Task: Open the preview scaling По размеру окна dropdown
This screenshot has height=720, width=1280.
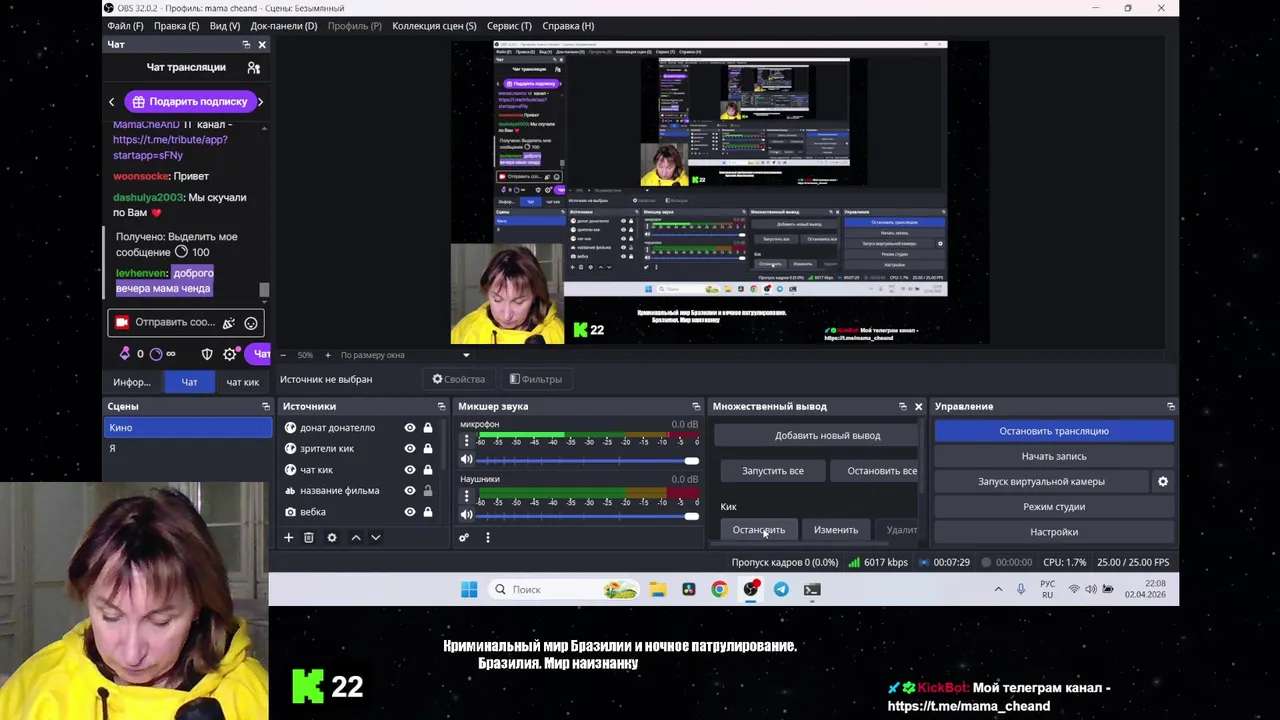Action: point(404,355)
